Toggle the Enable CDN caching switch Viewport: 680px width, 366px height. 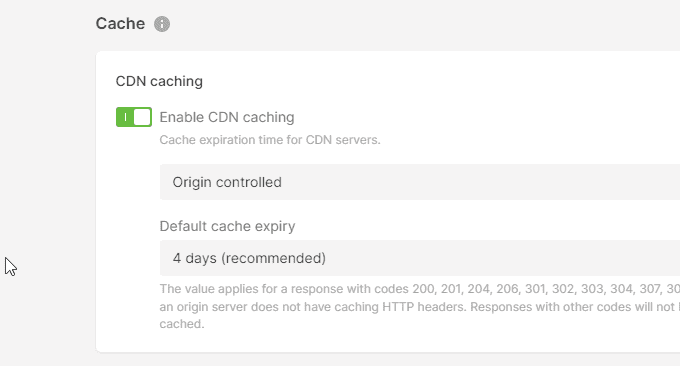[134, 117]
